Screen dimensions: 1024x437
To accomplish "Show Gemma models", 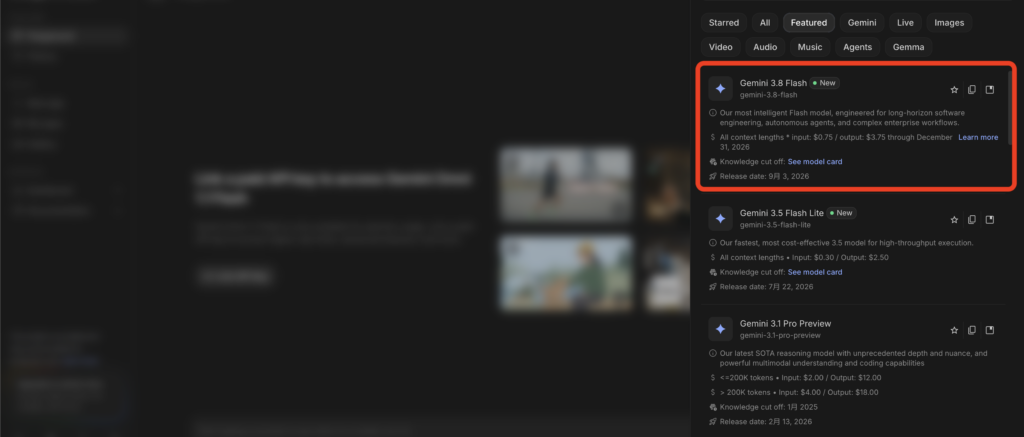I will click(908, 47).
